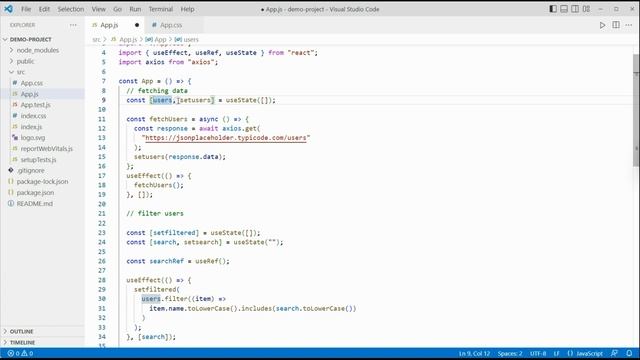Open the Customize Layout icon
Viewport: 640px width, 360px height.
[586, 9]
